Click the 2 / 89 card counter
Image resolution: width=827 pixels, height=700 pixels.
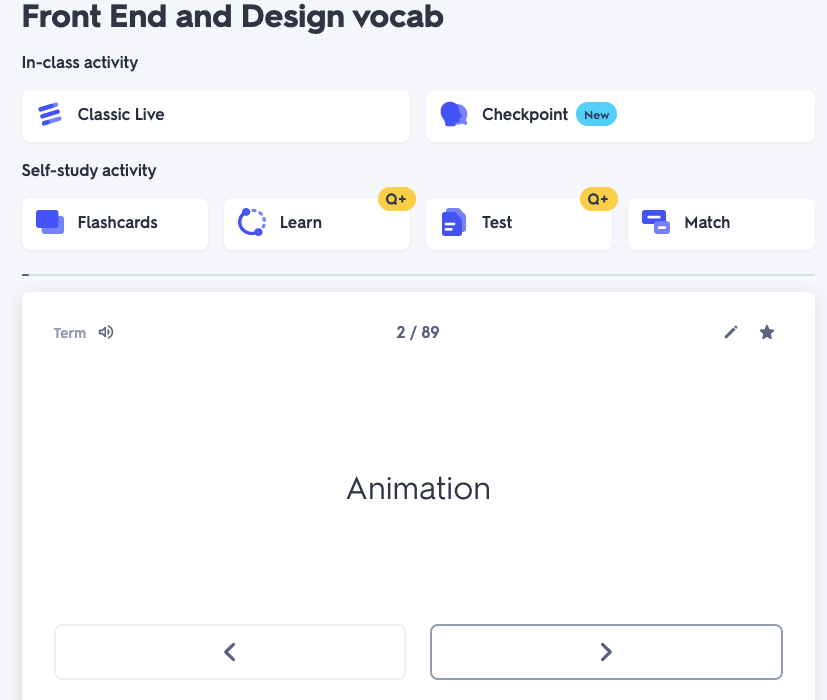click(x=418, y=332)
